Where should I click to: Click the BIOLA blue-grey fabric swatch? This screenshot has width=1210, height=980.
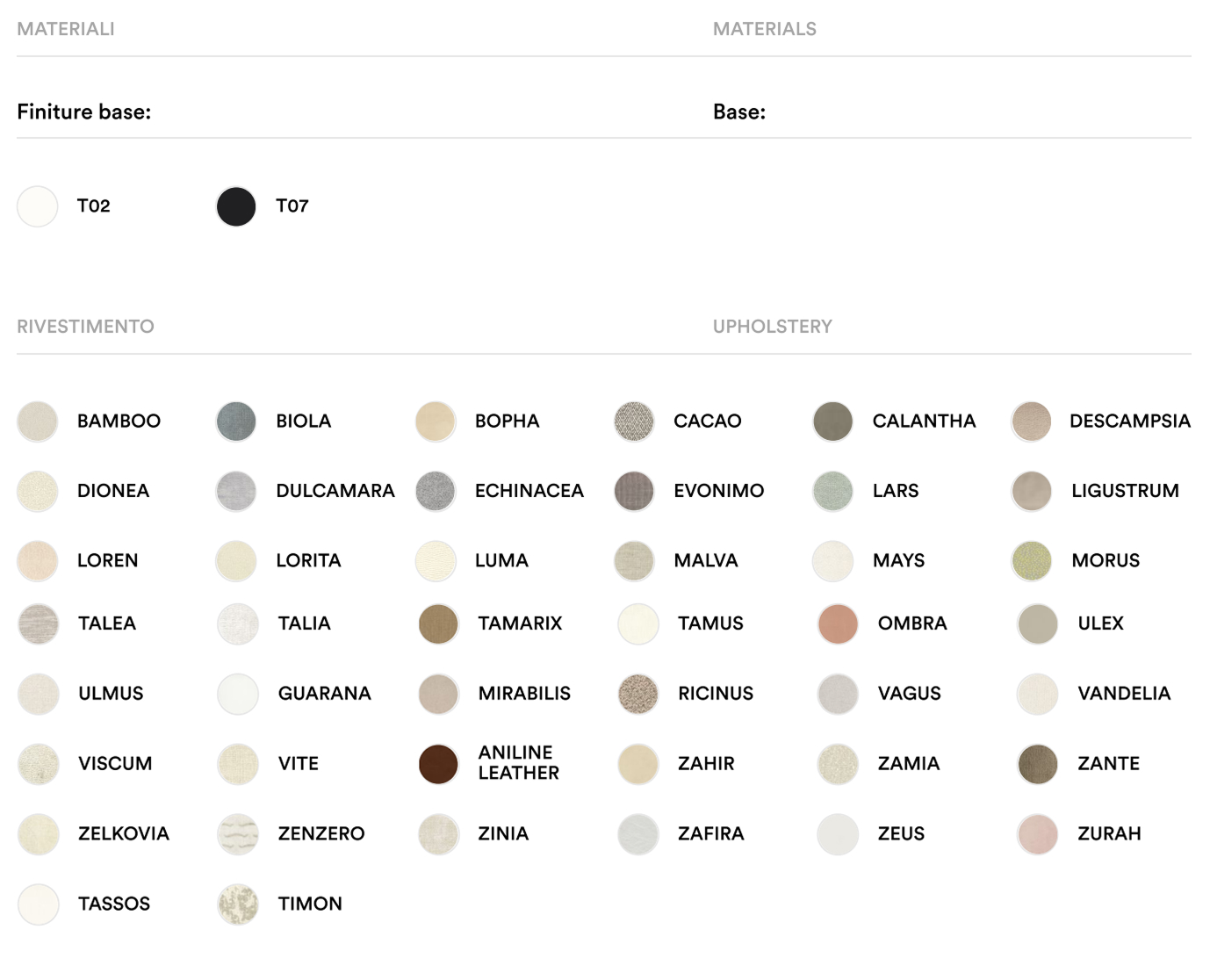236,422
